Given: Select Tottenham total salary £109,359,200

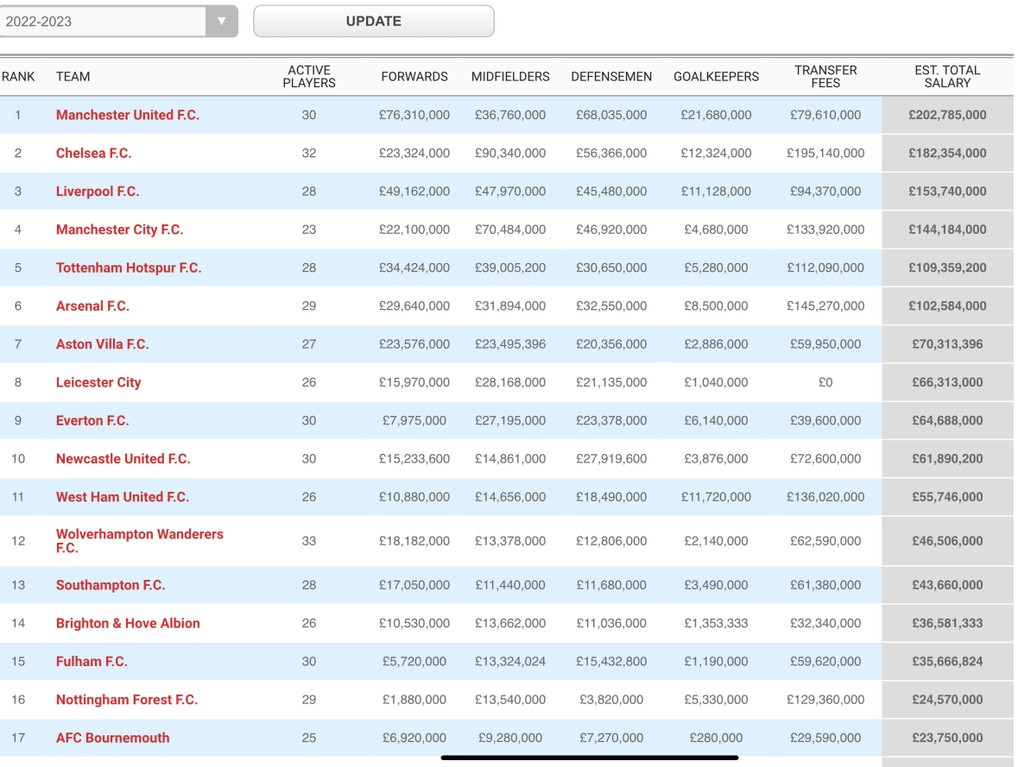Looking at the screenshot, I should [947, 268].
